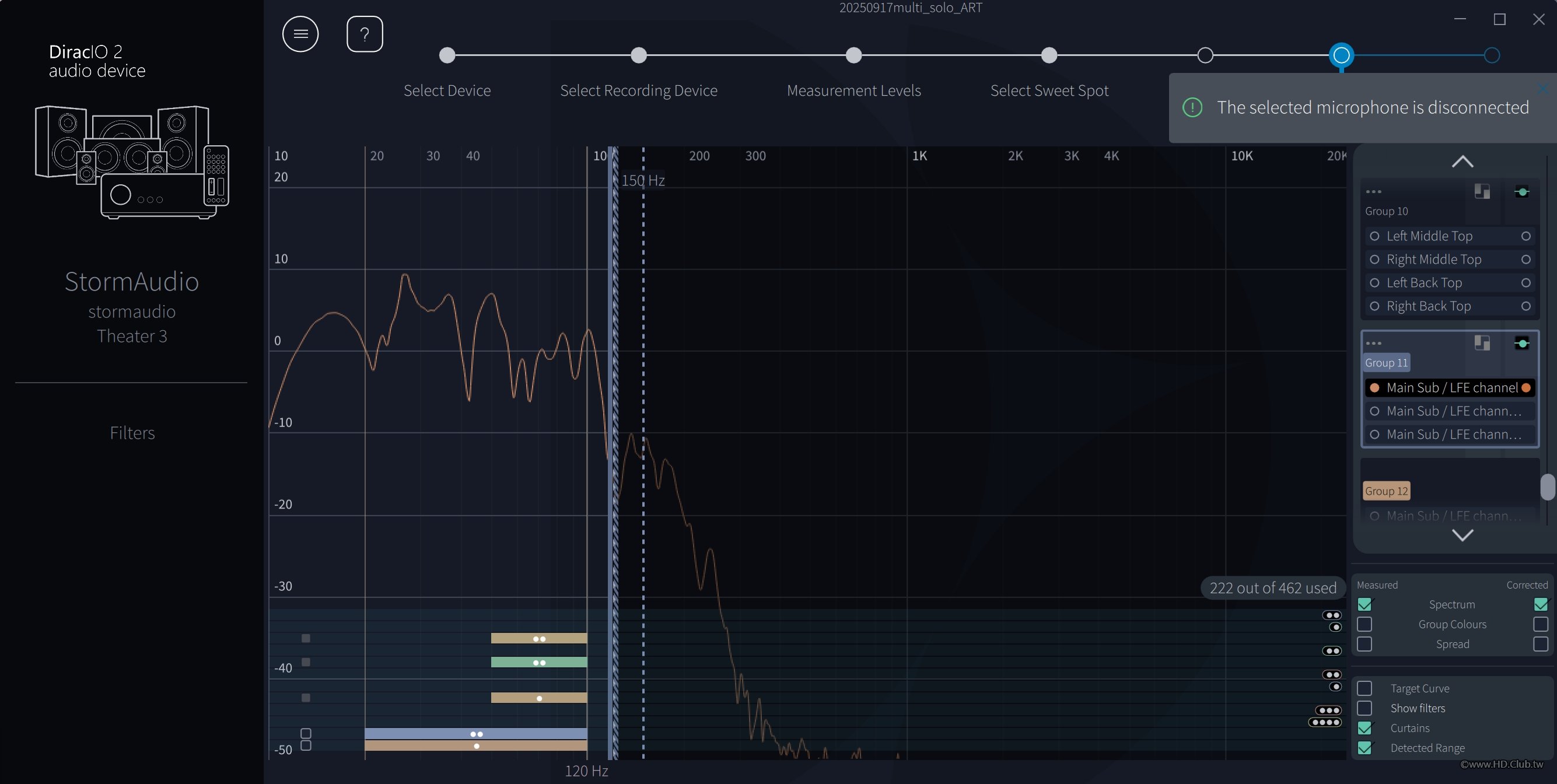Click Group 10 overlapping-squares icon
Screen dimensions: 1557x784
(x=1481, y=191)
